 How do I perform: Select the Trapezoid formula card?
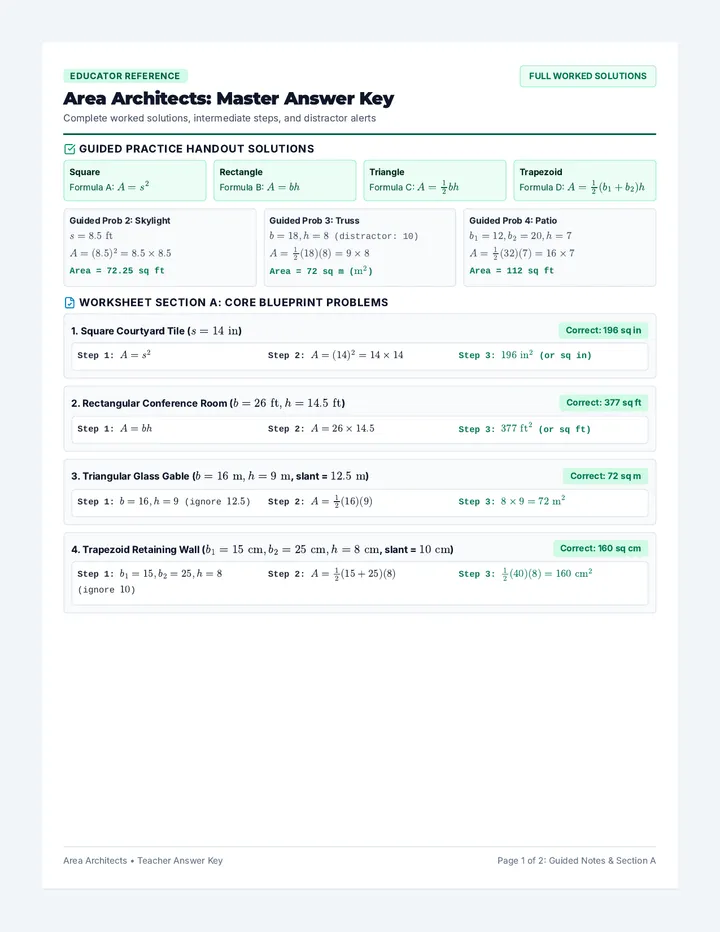584,180
